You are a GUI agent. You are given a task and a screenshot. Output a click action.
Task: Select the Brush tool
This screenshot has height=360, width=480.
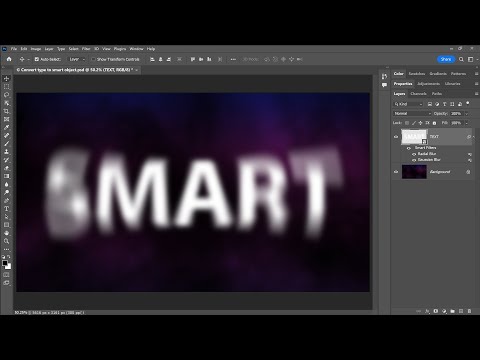click(6, 144)
